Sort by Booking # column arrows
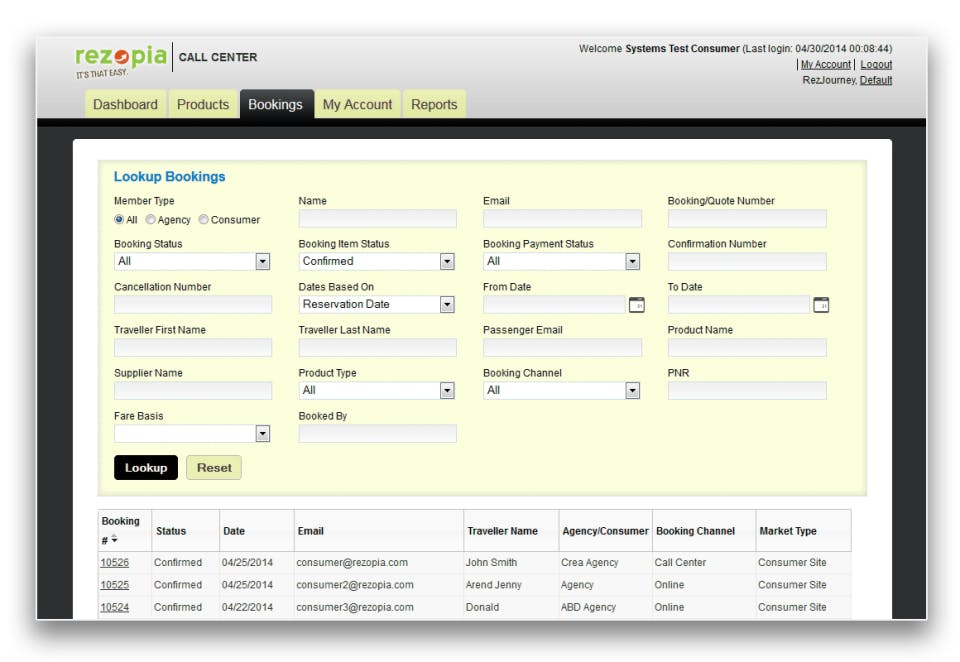The width and height of the screenshot is (960, 662). 114,540
